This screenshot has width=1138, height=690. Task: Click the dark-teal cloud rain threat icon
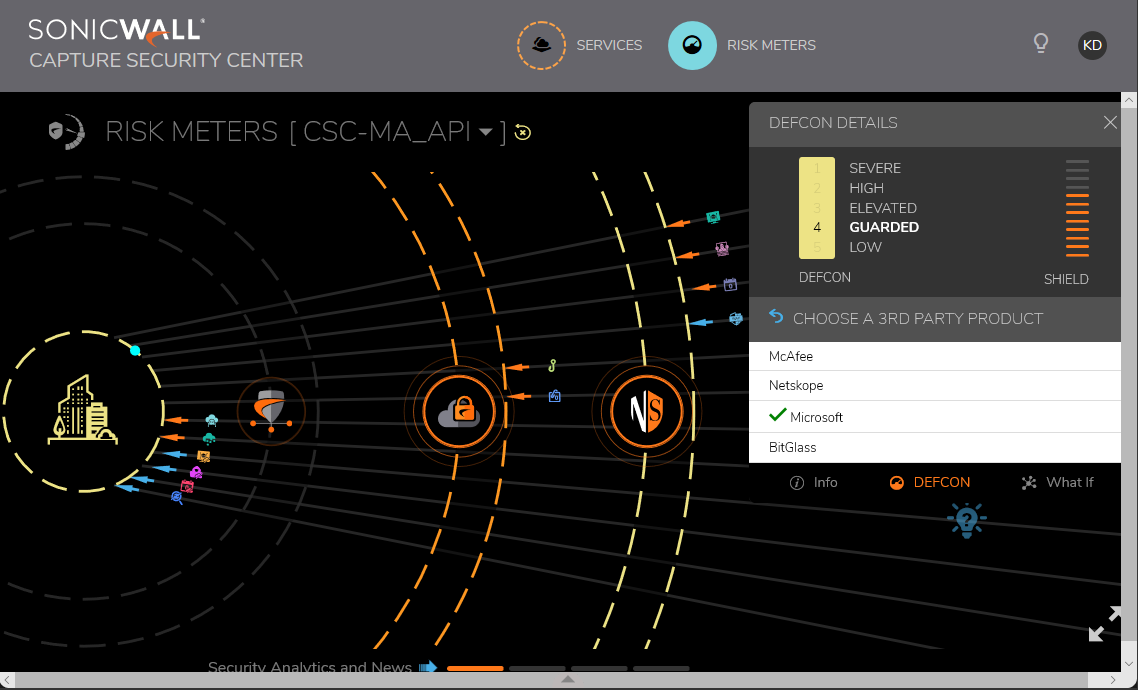(x=209, y=438)
